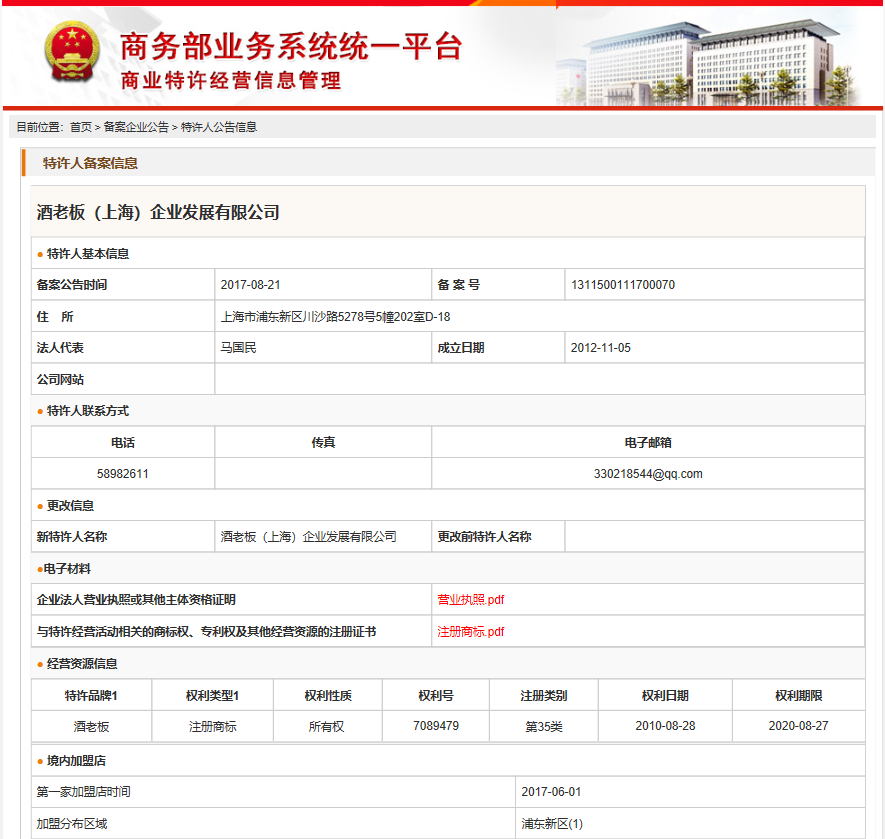Select the 特许人备案信息 section header
This screenshot has width=885, height=839.
[90, 163]
